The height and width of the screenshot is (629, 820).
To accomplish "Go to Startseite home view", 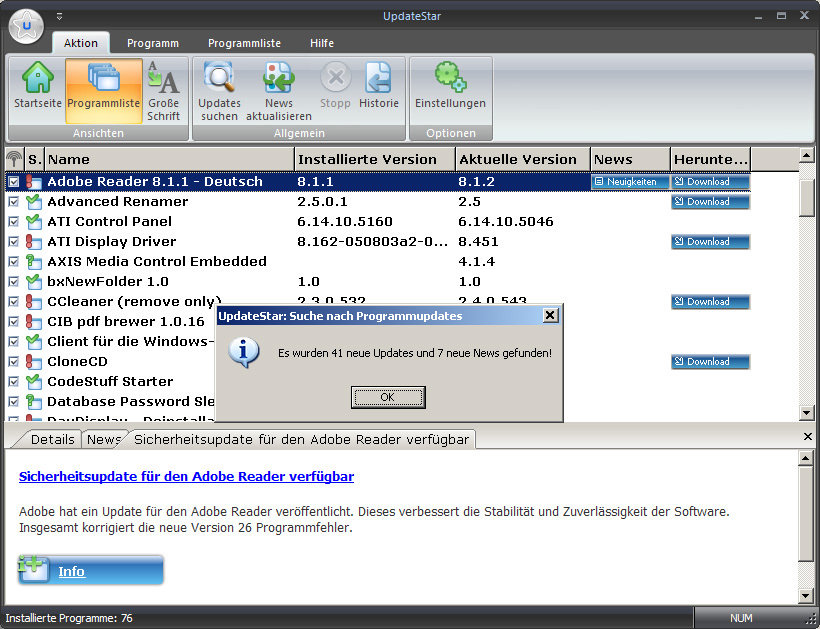I will [38, 85].
